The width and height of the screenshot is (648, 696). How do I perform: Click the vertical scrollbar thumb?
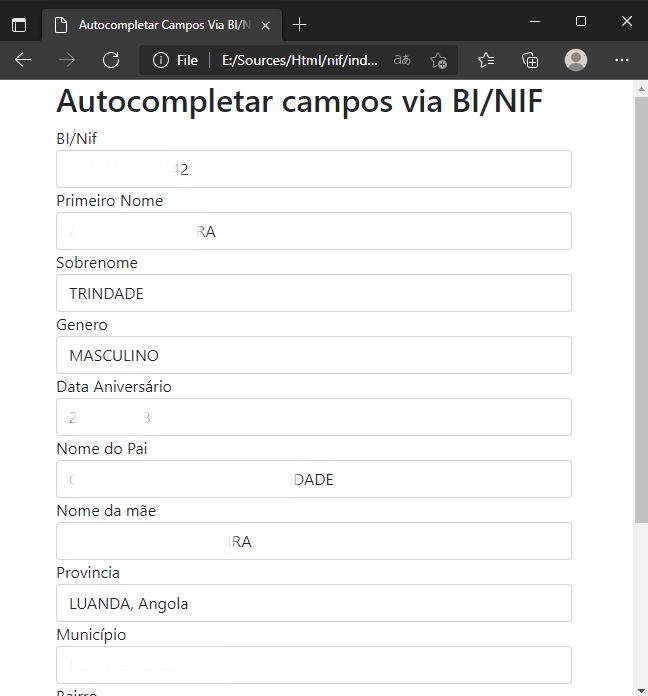click(x=641, y=310)
